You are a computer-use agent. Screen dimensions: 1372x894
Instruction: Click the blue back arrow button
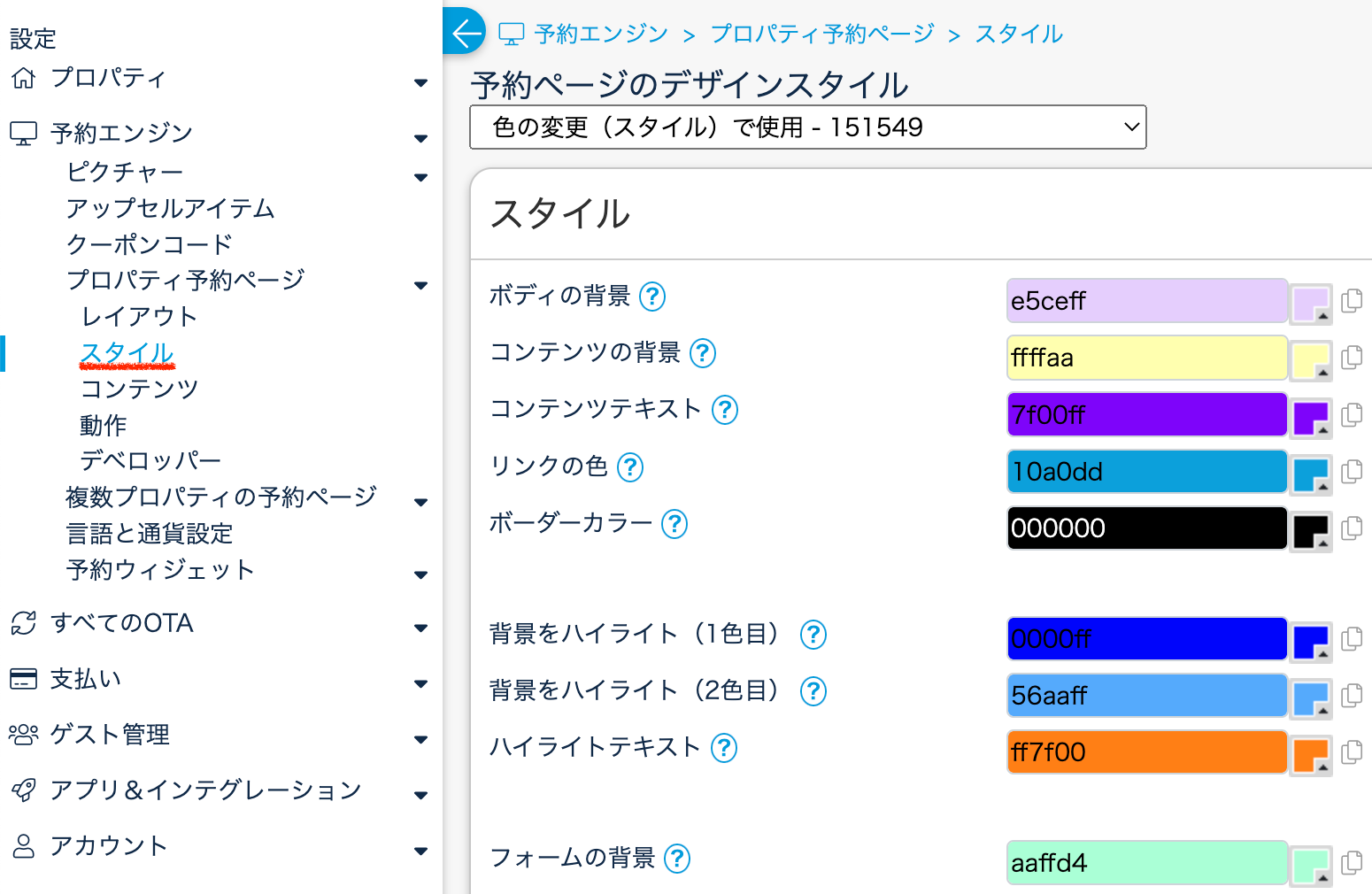(x=464, y=33)
